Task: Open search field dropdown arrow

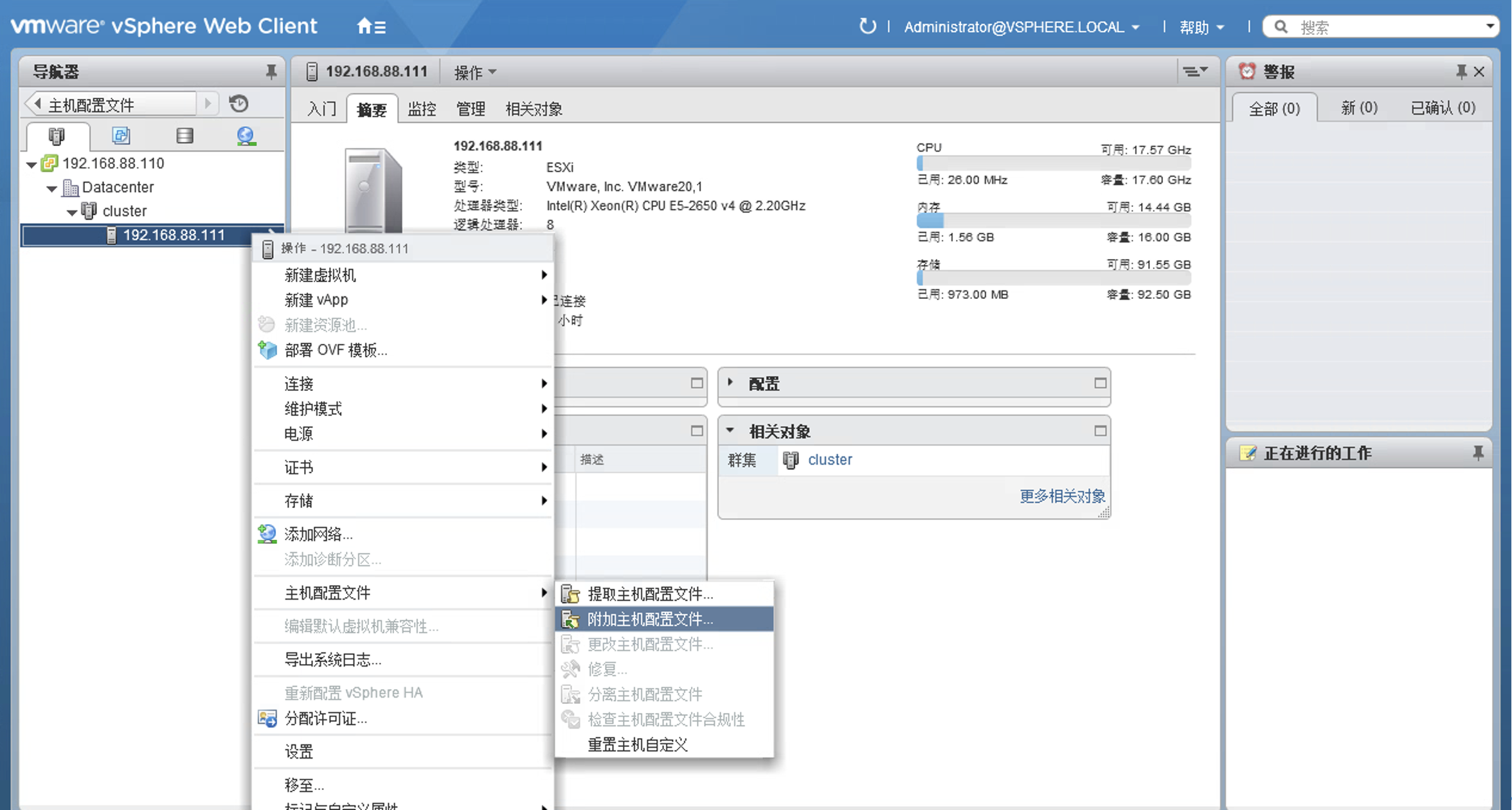Action: (x=1489, y=27)
